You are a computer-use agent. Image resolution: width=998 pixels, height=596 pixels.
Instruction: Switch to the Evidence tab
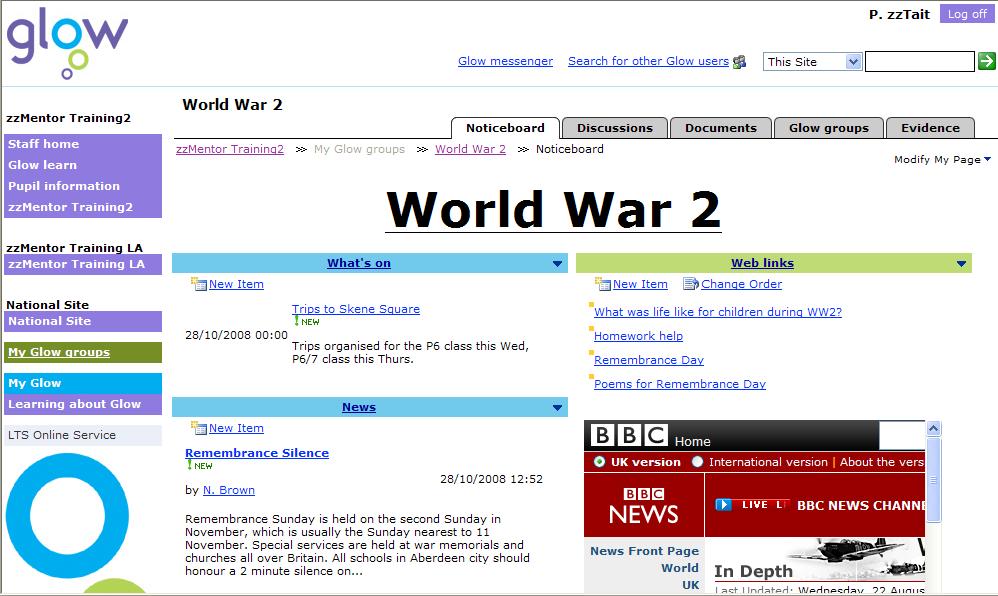pyautogui.click(x=931, y=128)
